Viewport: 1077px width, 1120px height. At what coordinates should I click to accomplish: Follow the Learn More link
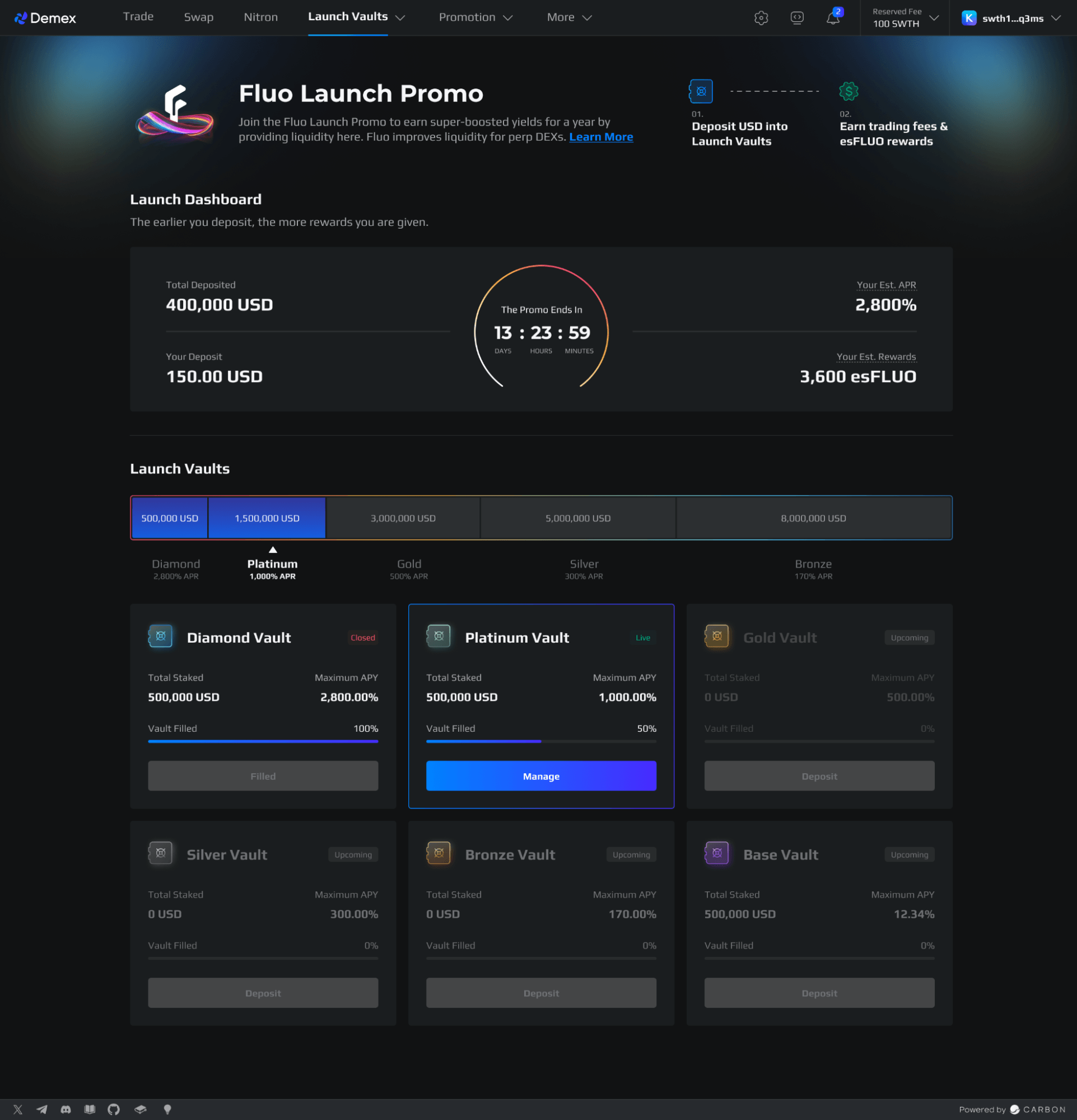pos(601,137)
